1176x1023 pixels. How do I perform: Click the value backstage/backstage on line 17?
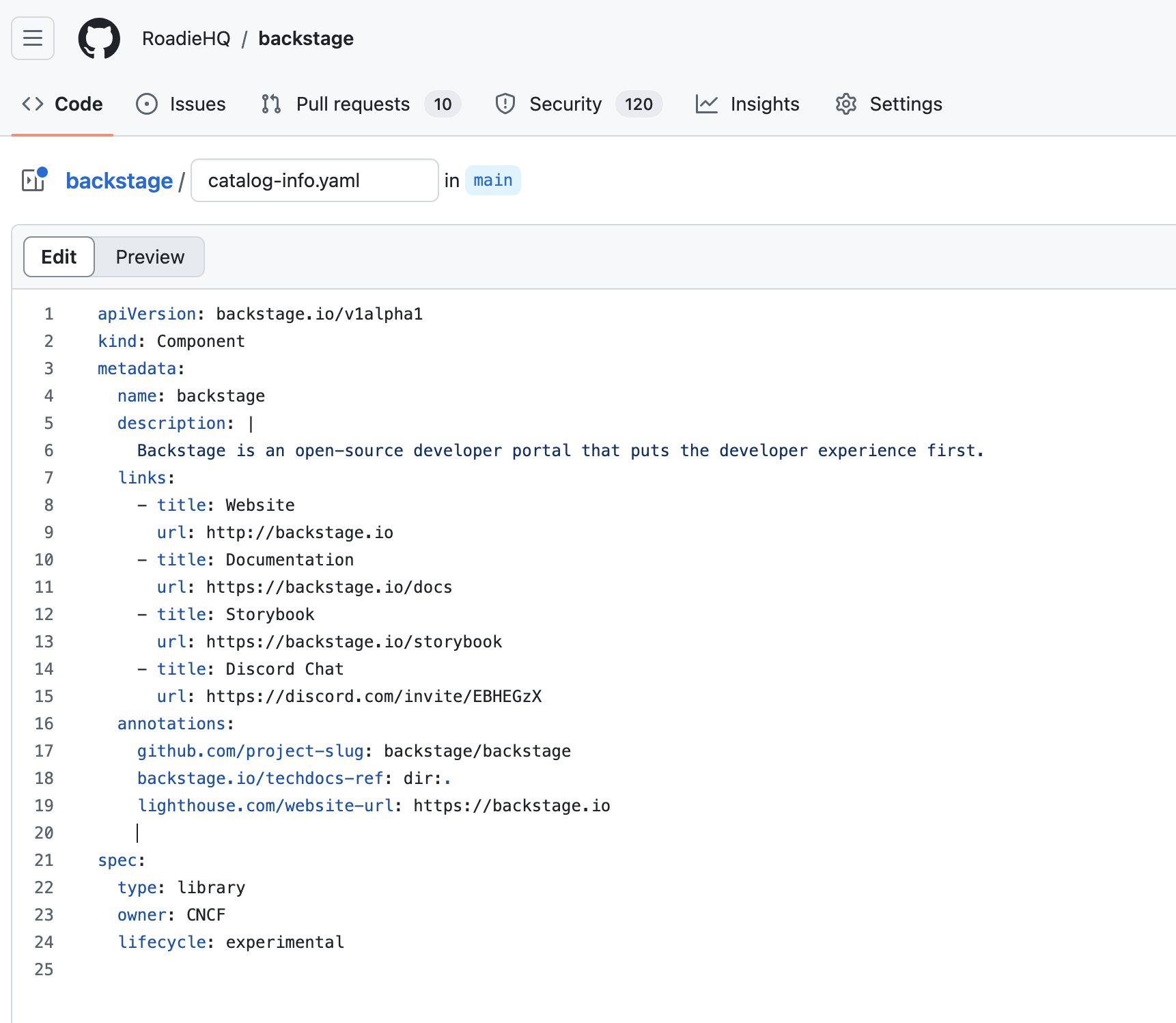pyautogui.click(x=477, y=751)
